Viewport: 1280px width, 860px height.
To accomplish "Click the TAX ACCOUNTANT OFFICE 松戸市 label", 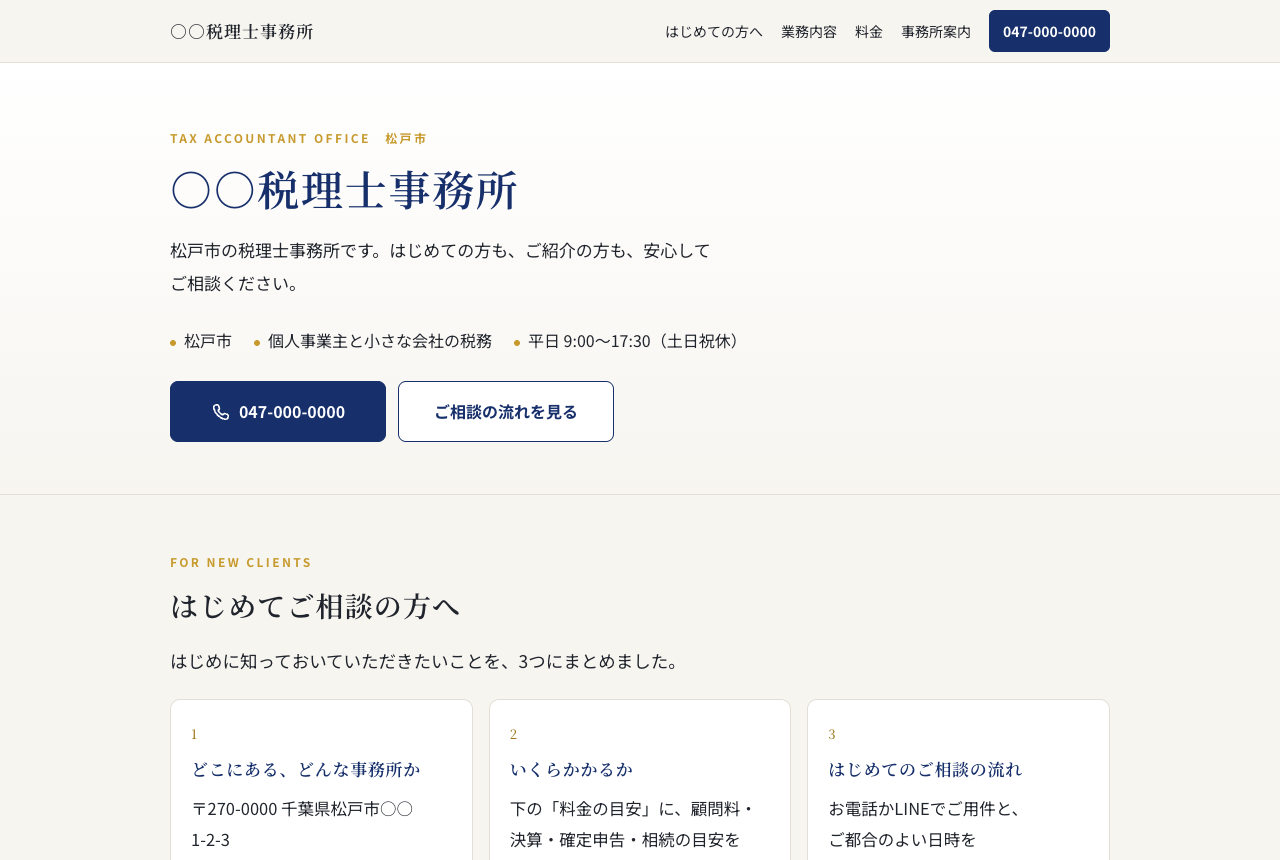I will point(298,138).
